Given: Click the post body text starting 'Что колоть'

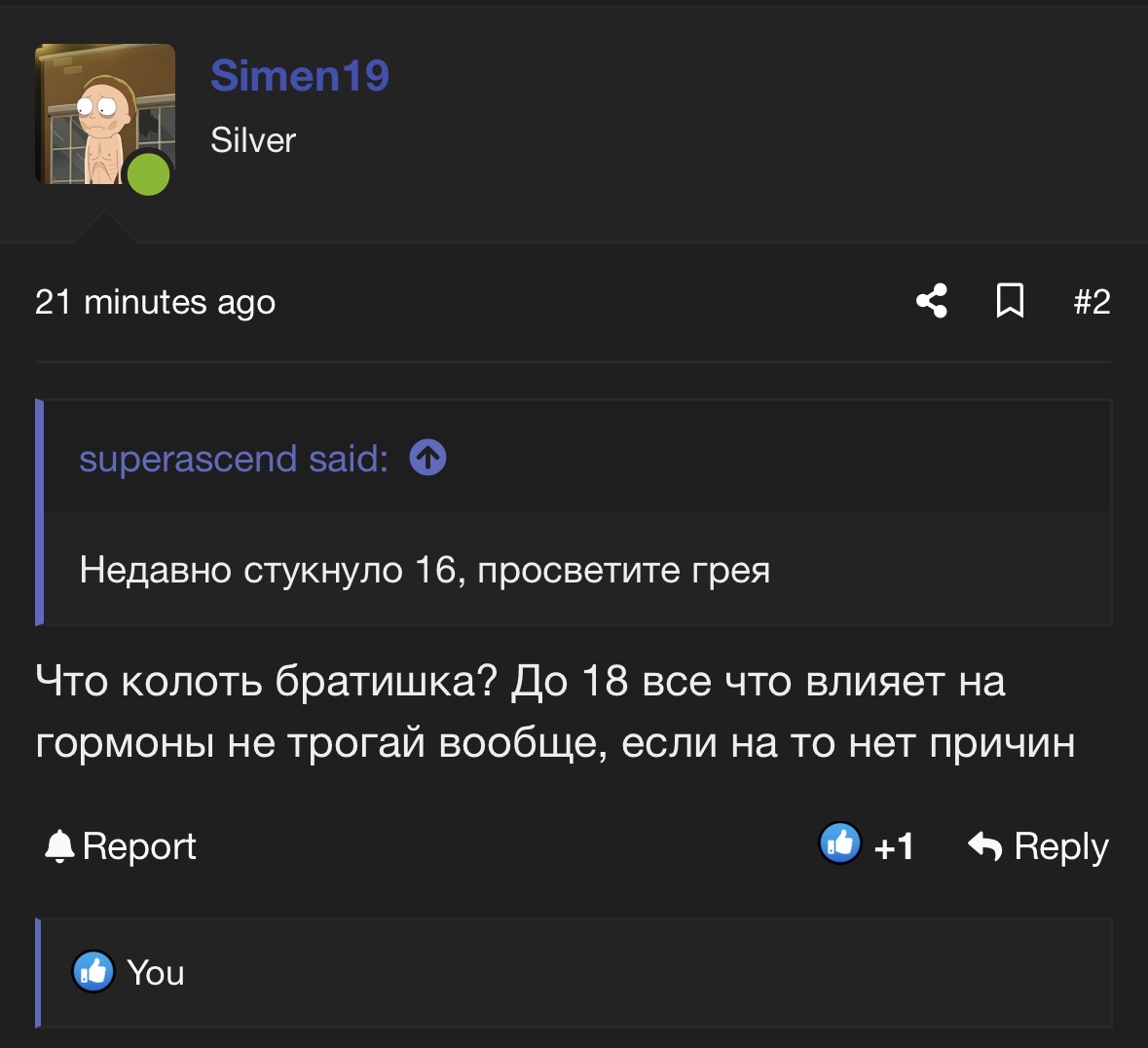Looking at the screenshot, I should 555,711.
